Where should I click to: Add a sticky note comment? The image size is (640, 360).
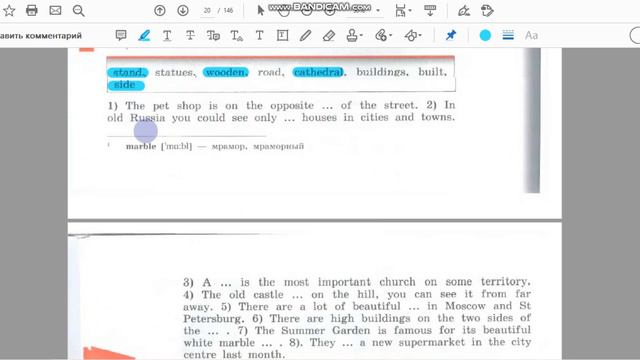click(x=121, y=36)
